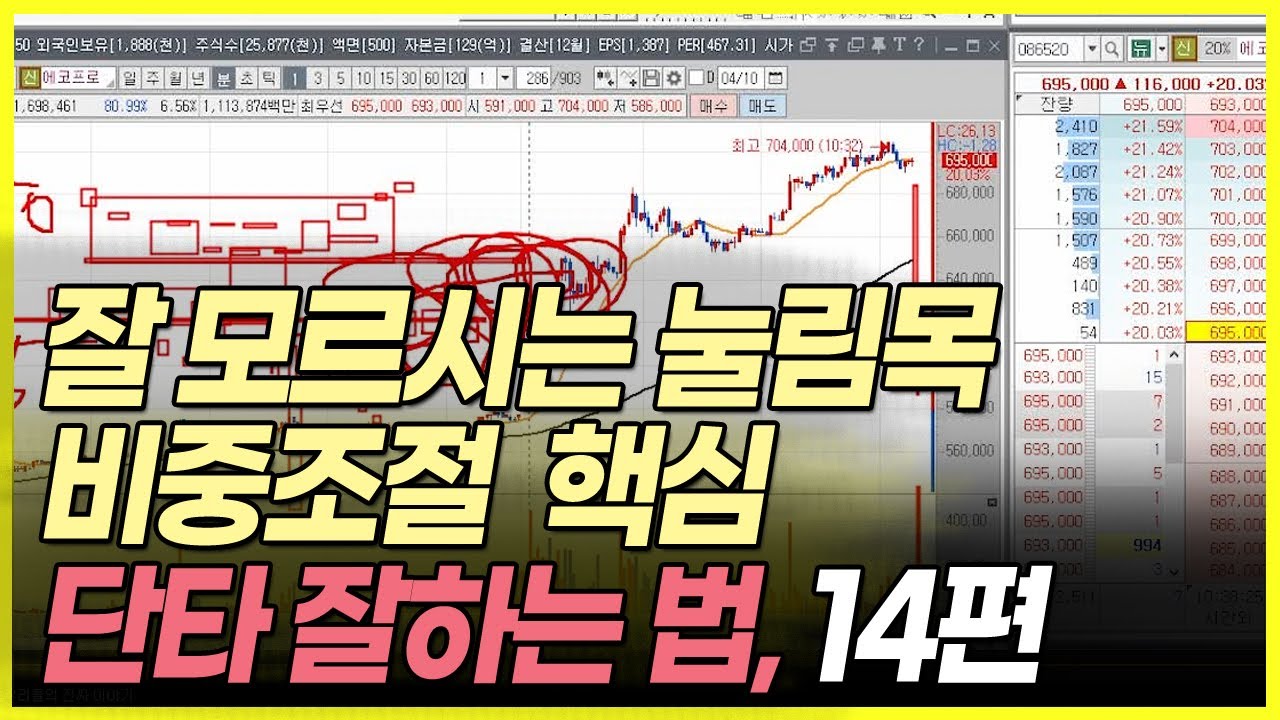
Task: Click the 680,000 price axis label
Action: 972,191
